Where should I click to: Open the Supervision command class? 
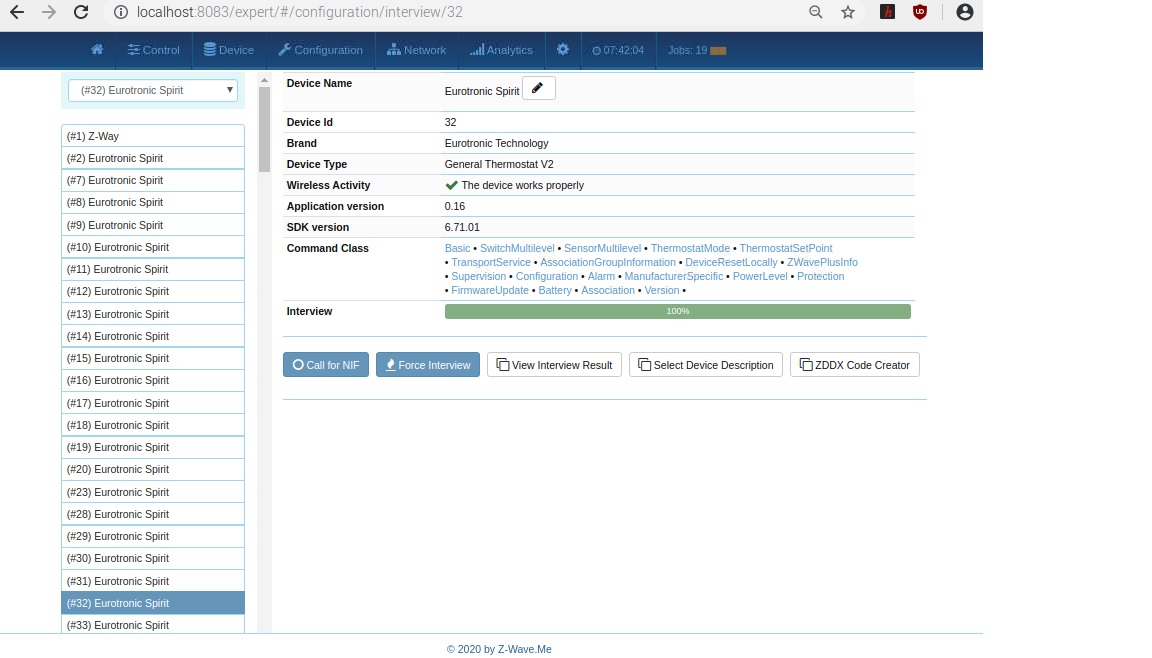478,276
